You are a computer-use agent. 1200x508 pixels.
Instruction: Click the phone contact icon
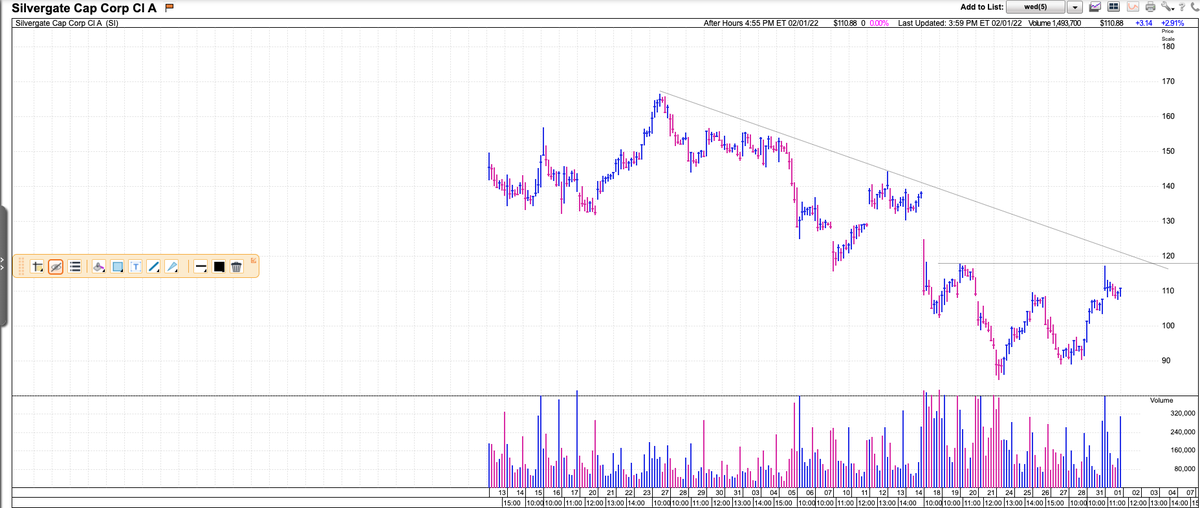1193,7
